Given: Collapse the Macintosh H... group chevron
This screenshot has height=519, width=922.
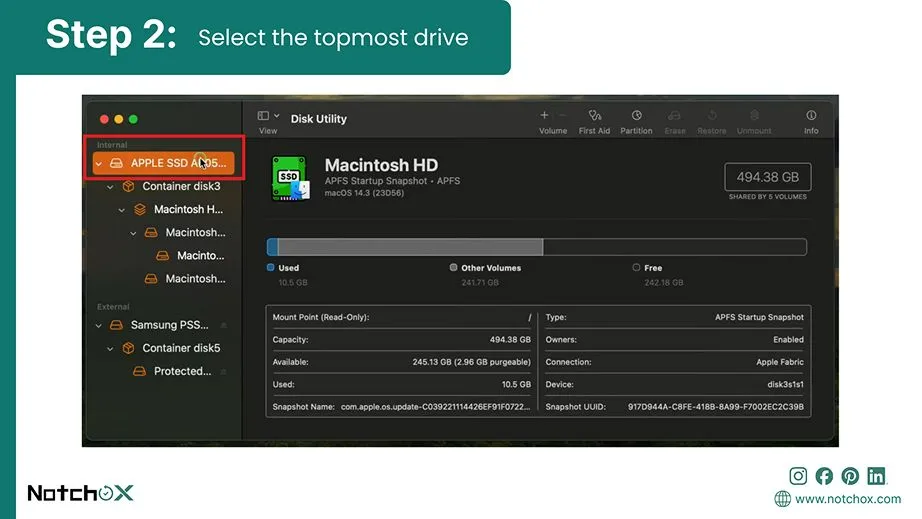Looking at the screenshot, I should (x=122, y=210).
